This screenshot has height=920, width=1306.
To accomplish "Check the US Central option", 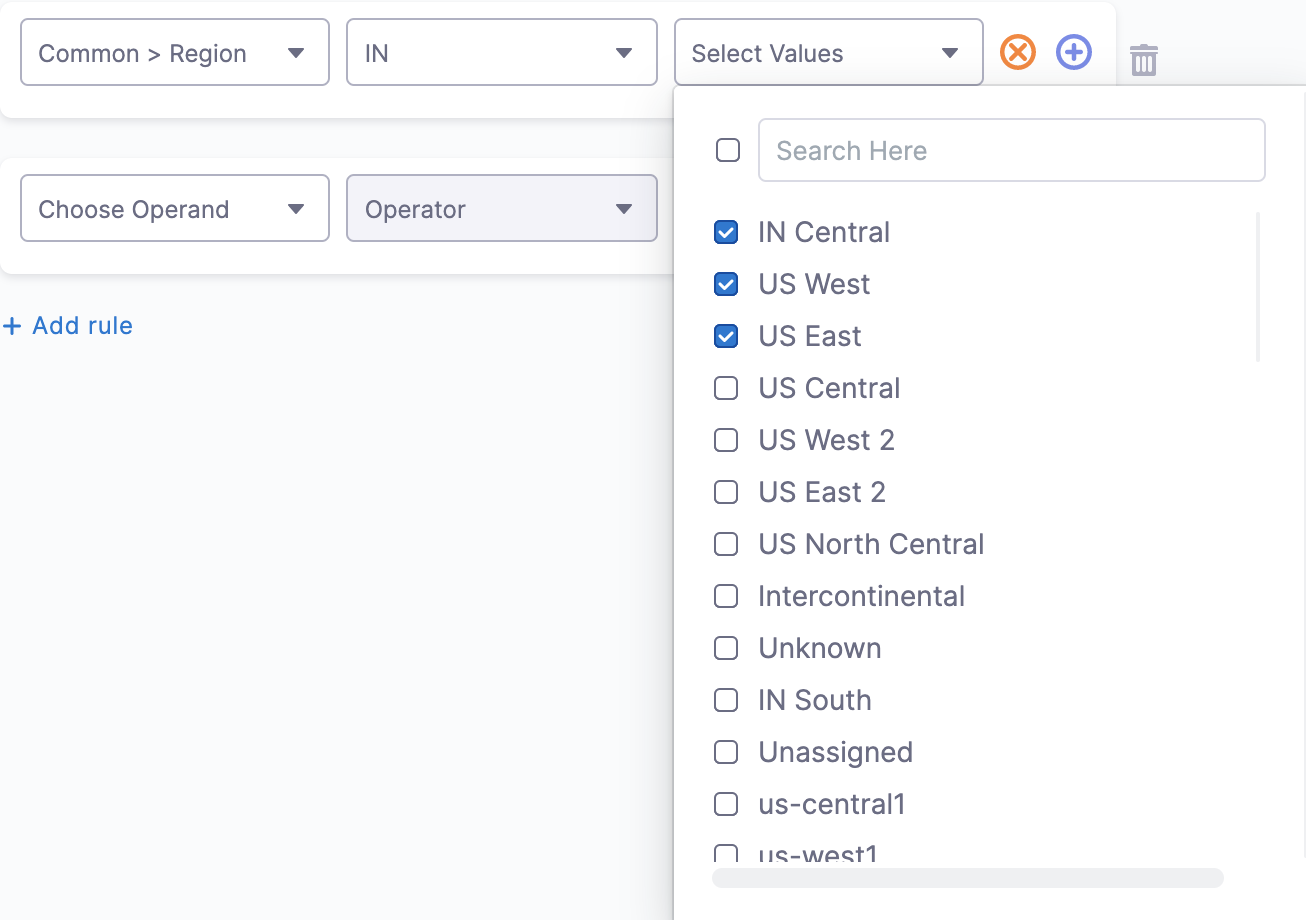I will point(726,388).
